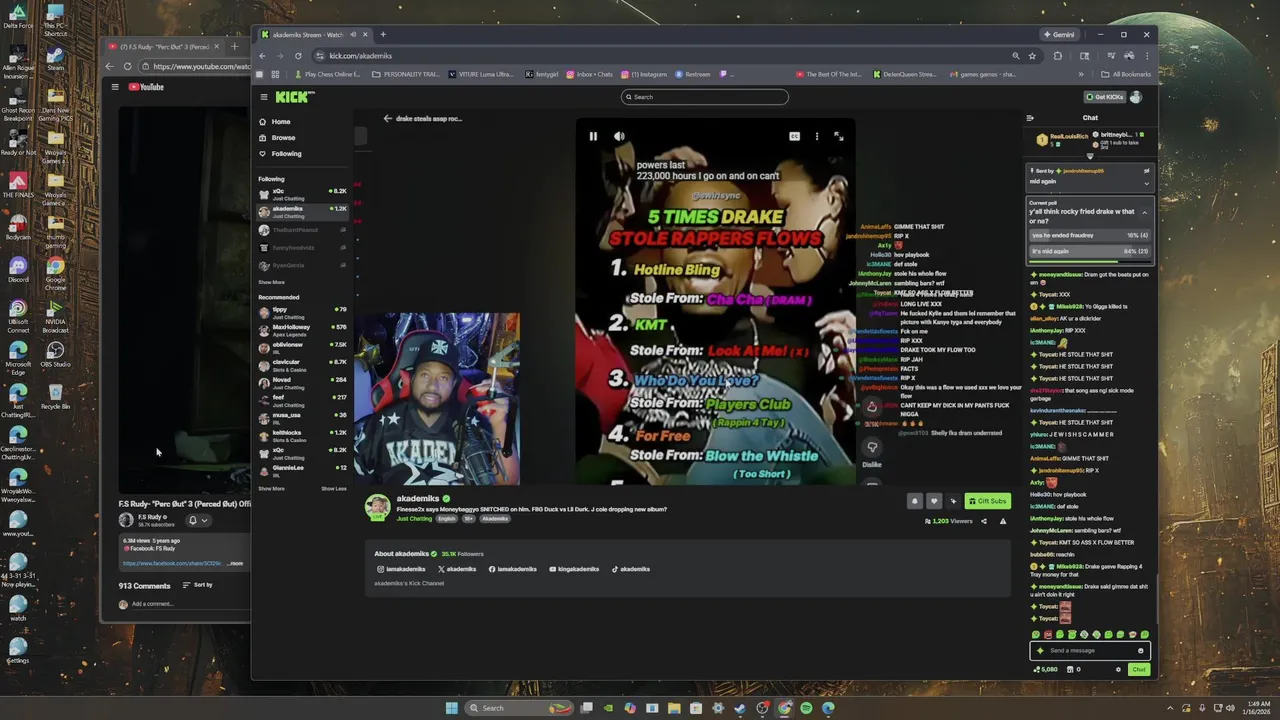The height and width of the screenshot is (720, 1280).
Task: Click the English language tag
Action: tap(446, 519)
